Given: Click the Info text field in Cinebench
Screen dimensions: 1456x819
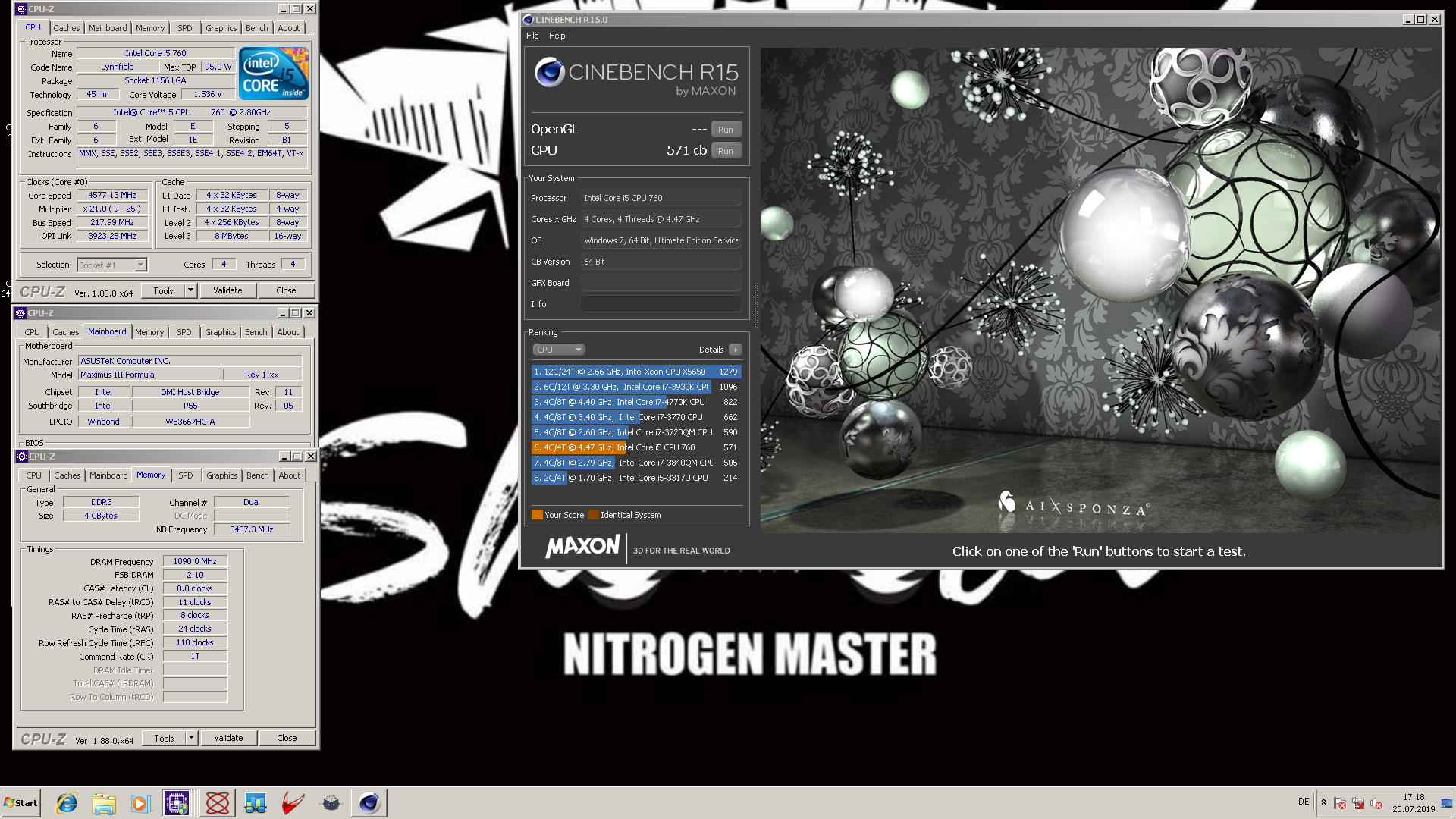Looking at the screenshot, I should (x=661, y=304).
